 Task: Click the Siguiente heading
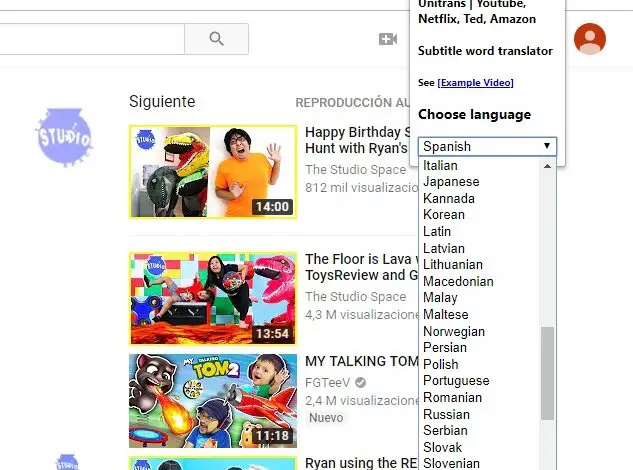click(x=162, y=101)
